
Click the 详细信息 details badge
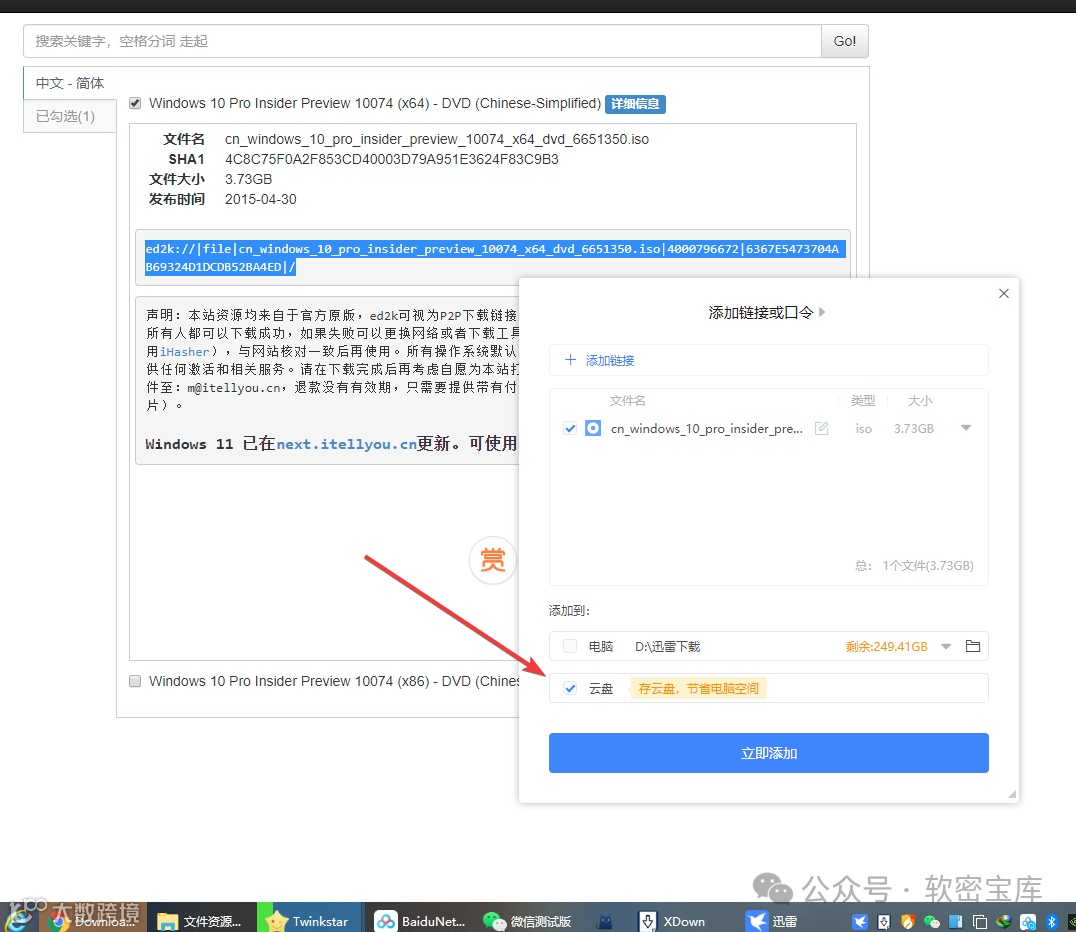point(635,104)
